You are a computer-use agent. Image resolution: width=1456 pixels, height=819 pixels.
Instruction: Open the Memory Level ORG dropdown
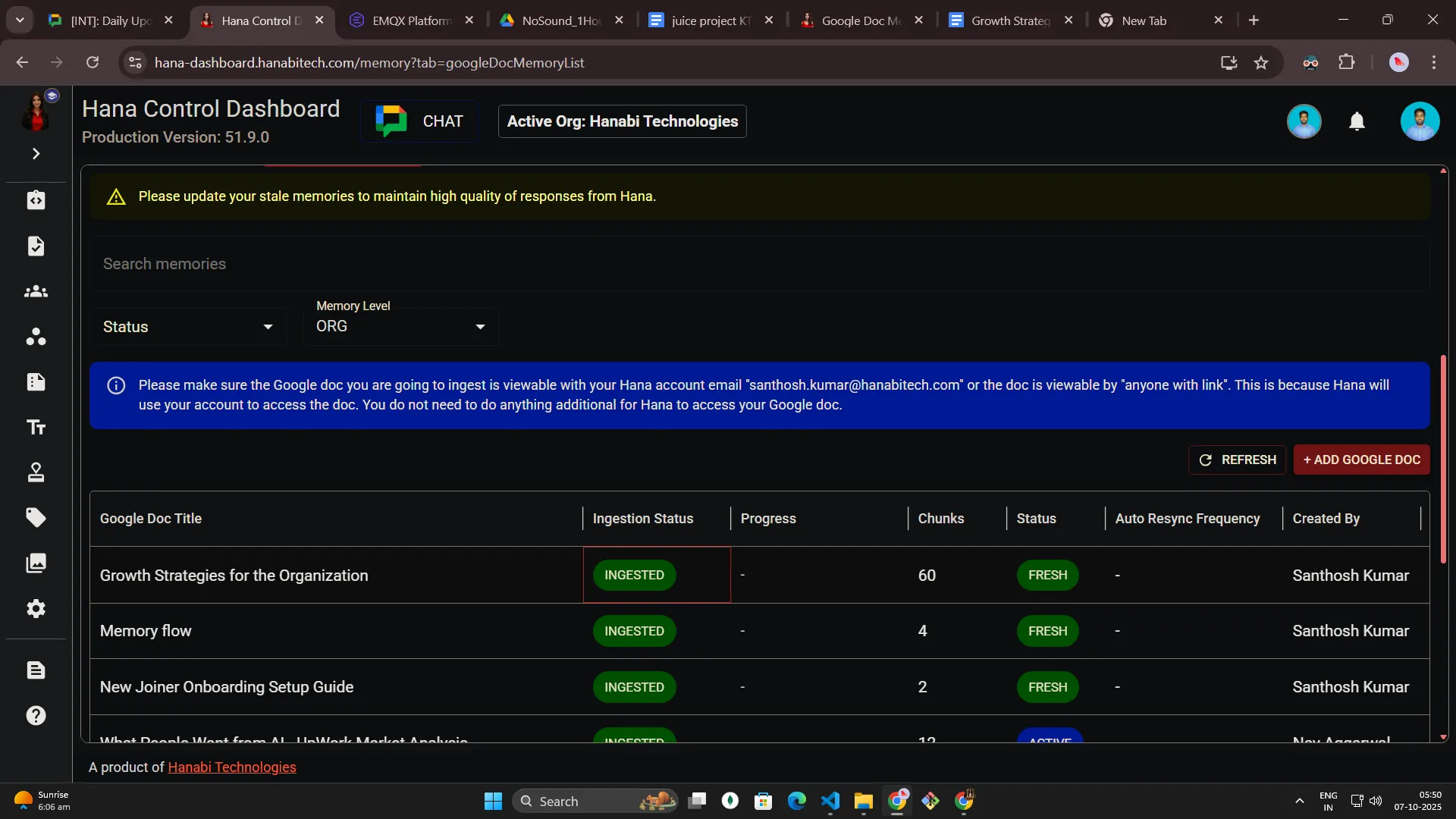[x=400, y=326]
